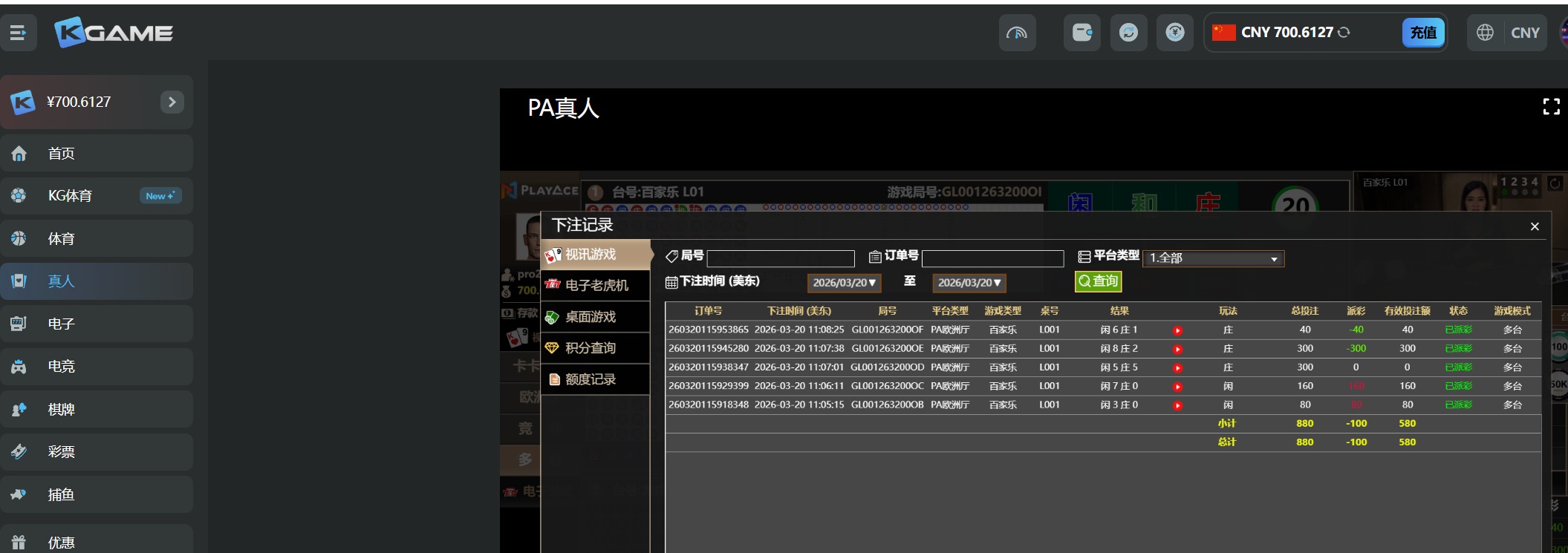1568x553 pixels.
Task: Click the hamburger menu icon
Action: (19, 33)
